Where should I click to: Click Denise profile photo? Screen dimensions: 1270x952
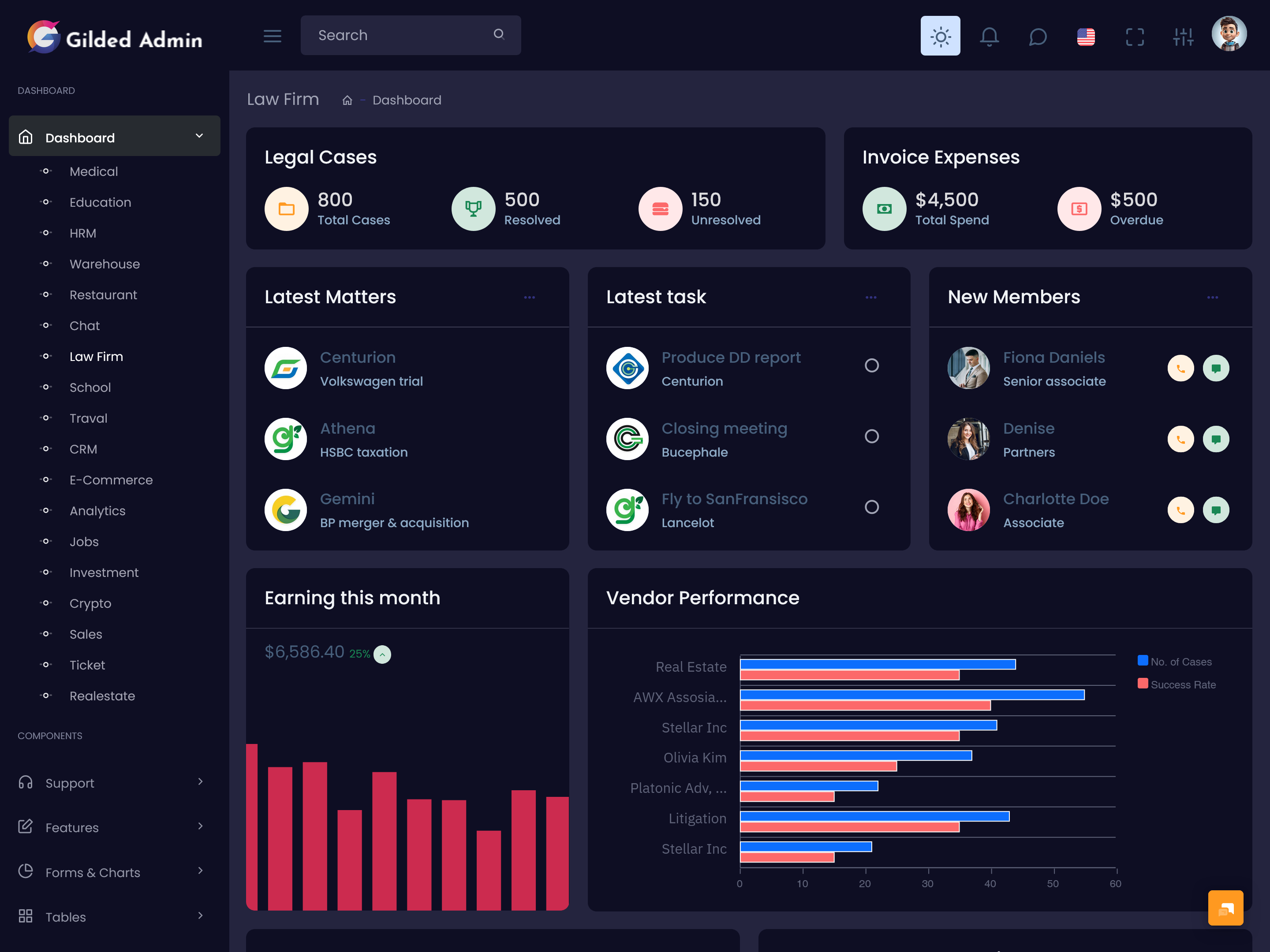[x=968, y=439]
